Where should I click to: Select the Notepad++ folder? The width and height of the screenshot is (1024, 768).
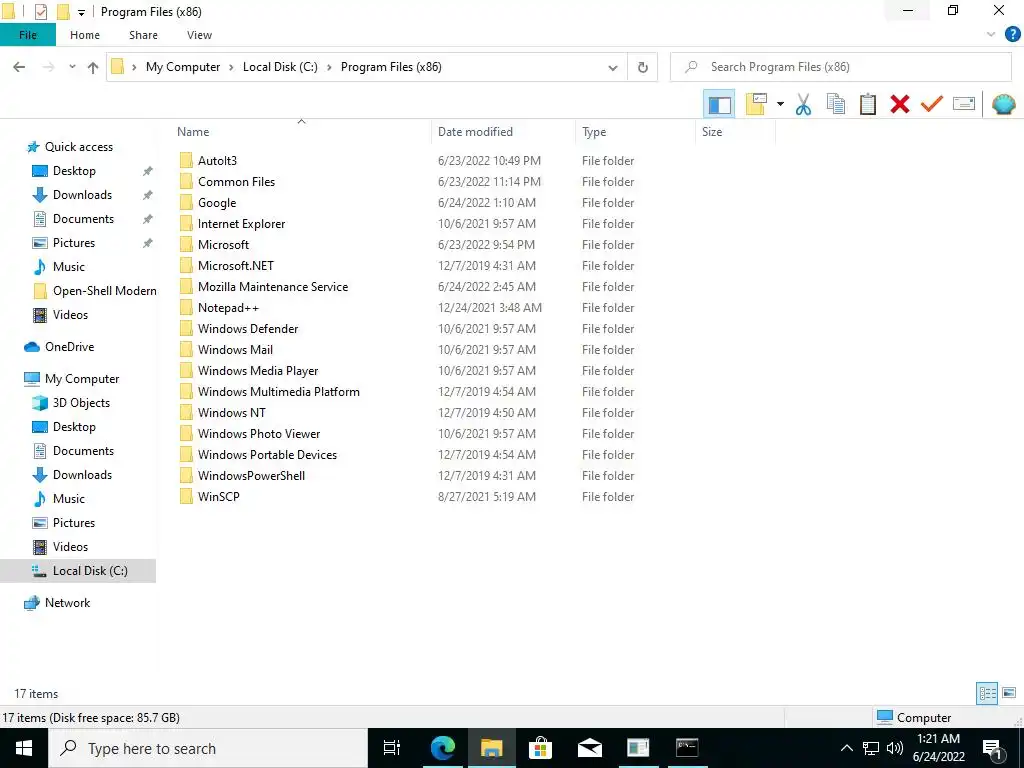(x=228, y=308)
